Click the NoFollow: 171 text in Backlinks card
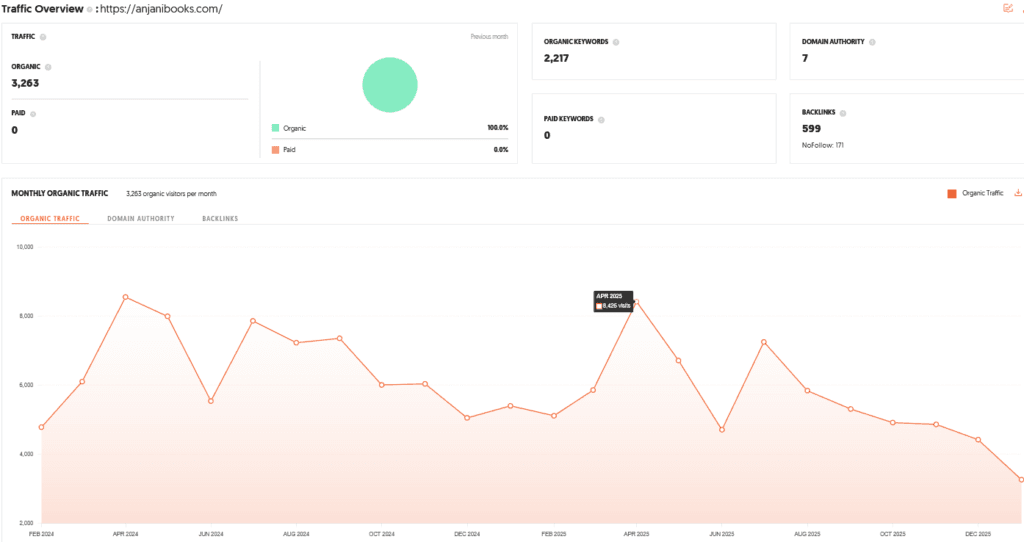Screen dimensions: 1024x542 click(823, 145)
